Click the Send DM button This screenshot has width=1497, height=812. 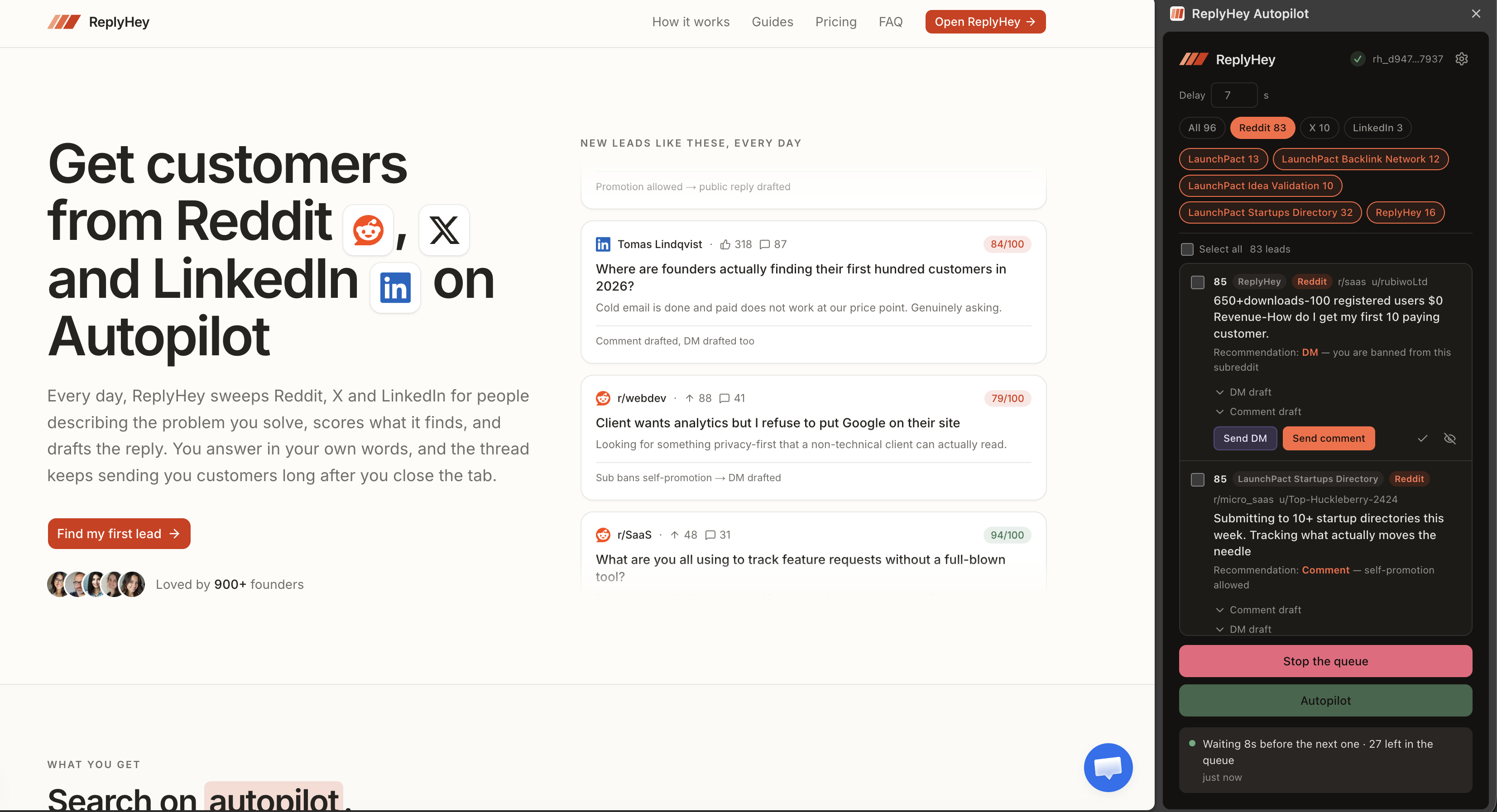(x=1245, y=439)
